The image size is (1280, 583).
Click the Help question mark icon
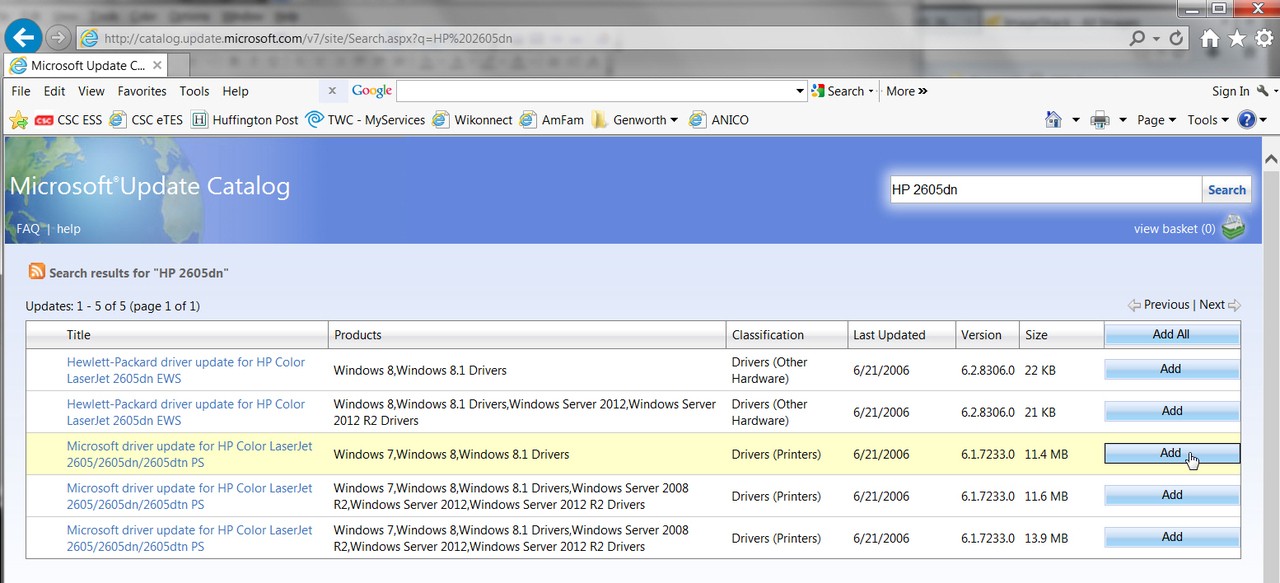(x=1247, y=119)
